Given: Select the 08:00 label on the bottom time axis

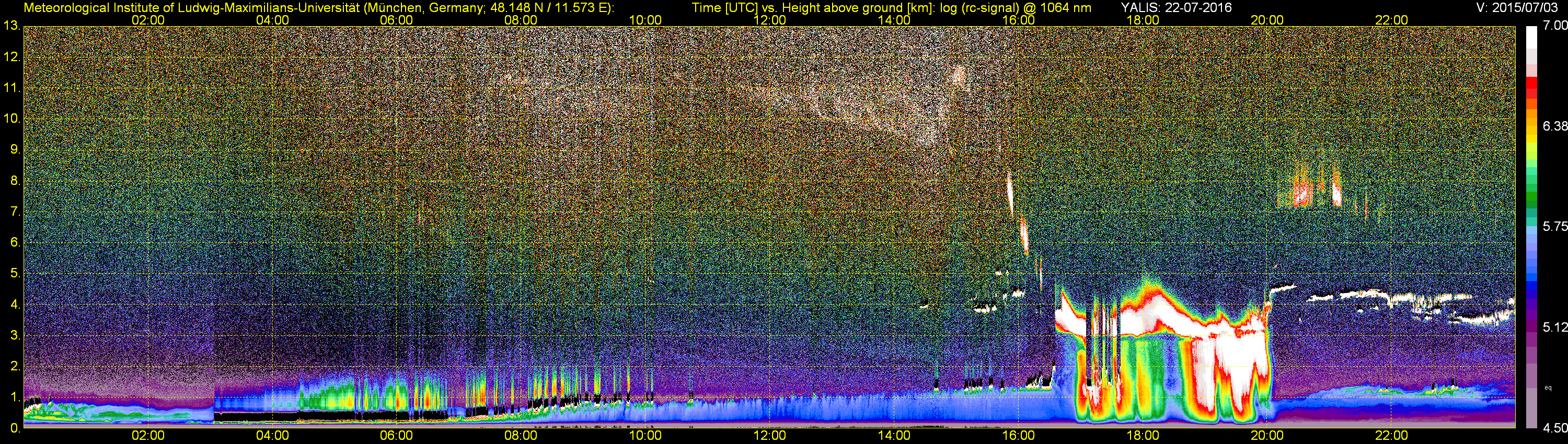Looking at the screenshot, I should tap(521, 436).
